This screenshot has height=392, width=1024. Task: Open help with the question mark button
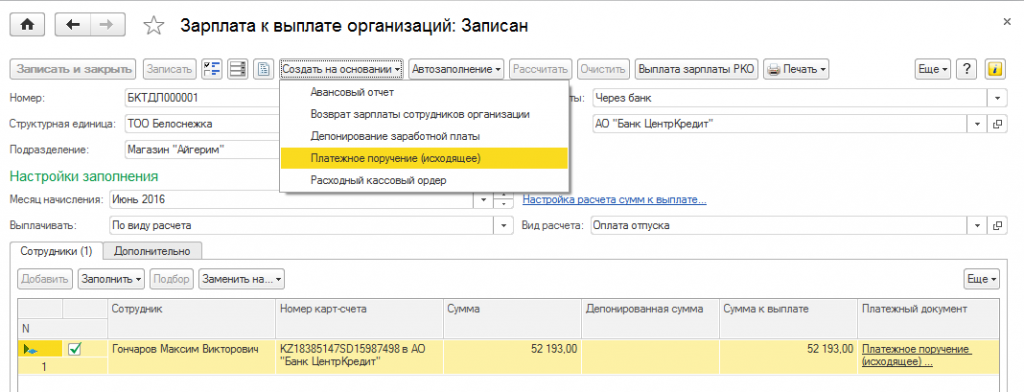pyautogui.click(x=967, y=69)
